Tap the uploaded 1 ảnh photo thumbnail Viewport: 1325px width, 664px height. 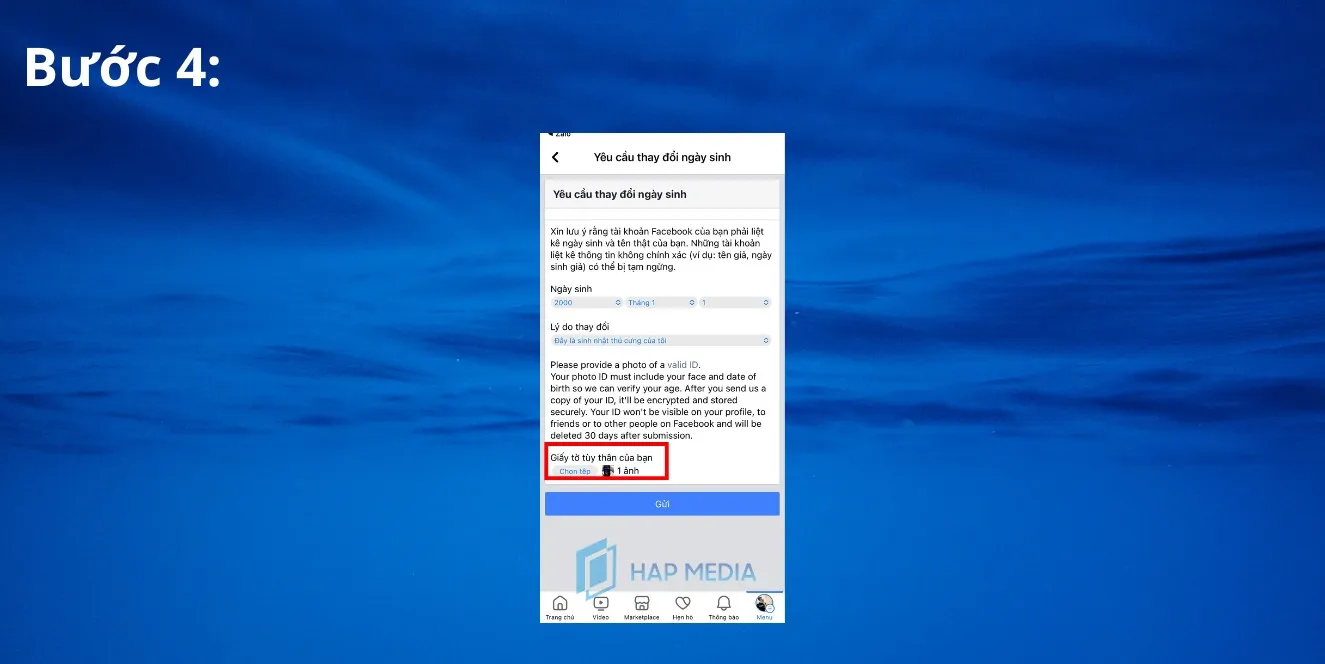coord(608,470)
